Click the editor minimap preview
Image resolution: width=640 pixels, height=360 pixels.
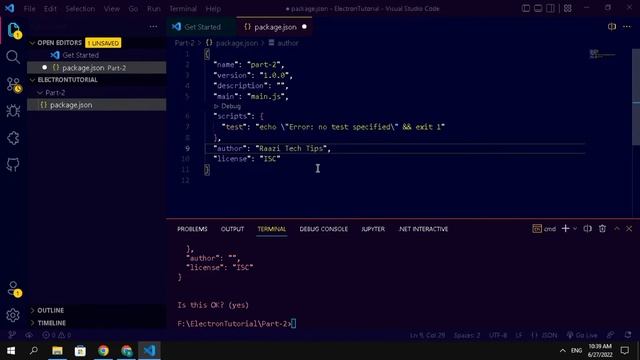(602, 54)
